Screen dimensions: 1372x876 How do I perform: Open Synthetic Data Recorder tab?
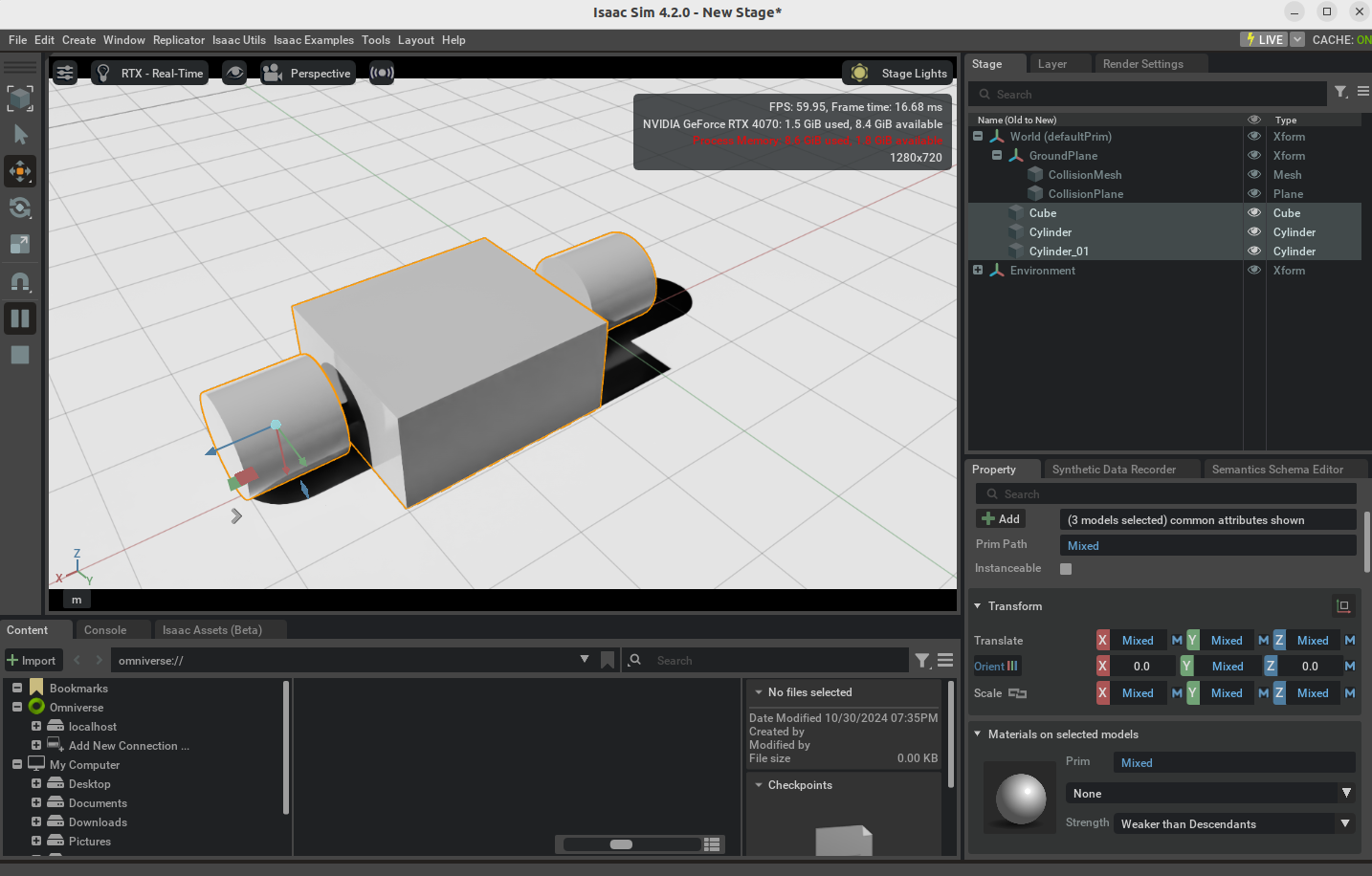pyautogui.click(x=1115, y=470)
